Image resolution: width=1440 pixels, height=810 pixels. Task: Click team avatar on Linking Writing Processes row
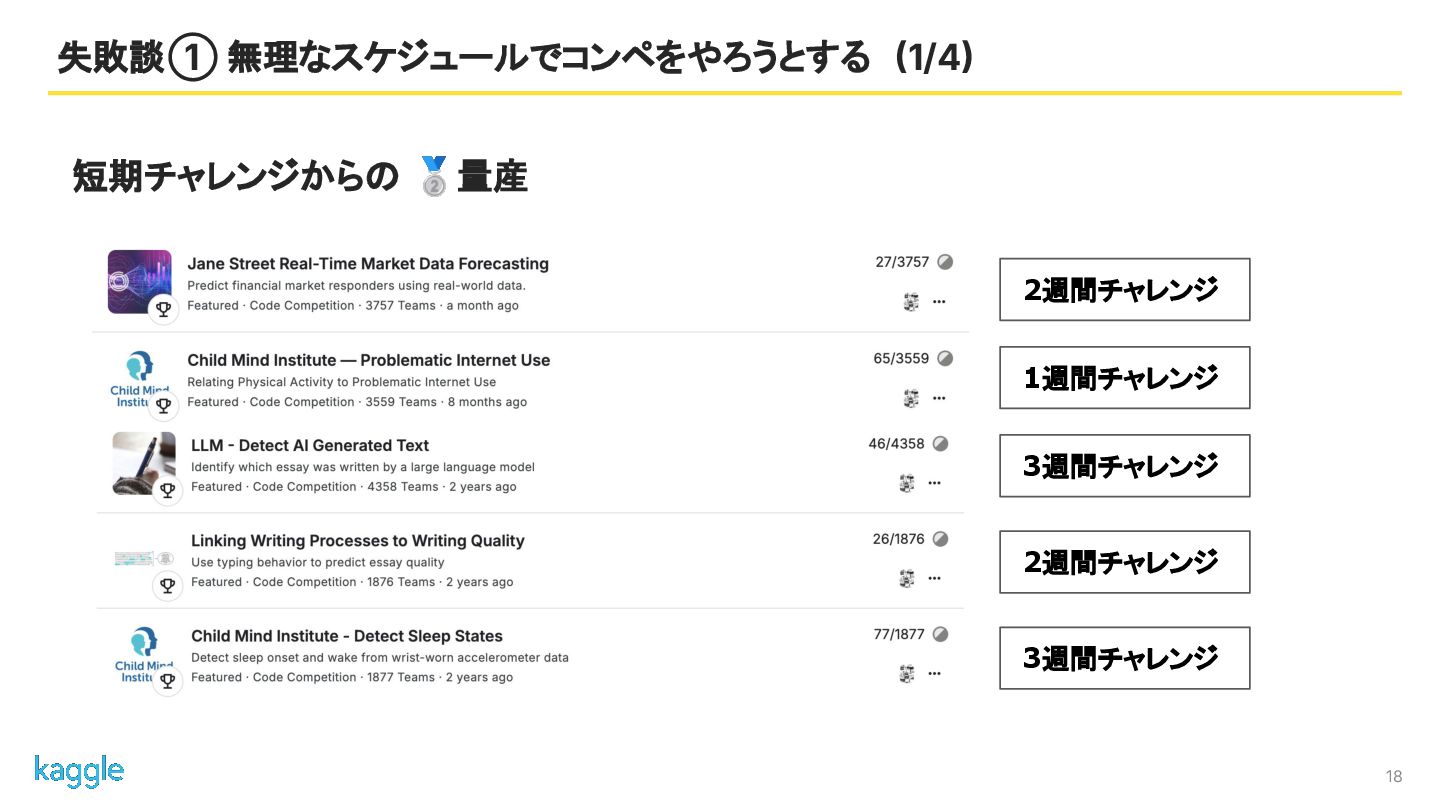pyautogui.click(x=907, y=578)
